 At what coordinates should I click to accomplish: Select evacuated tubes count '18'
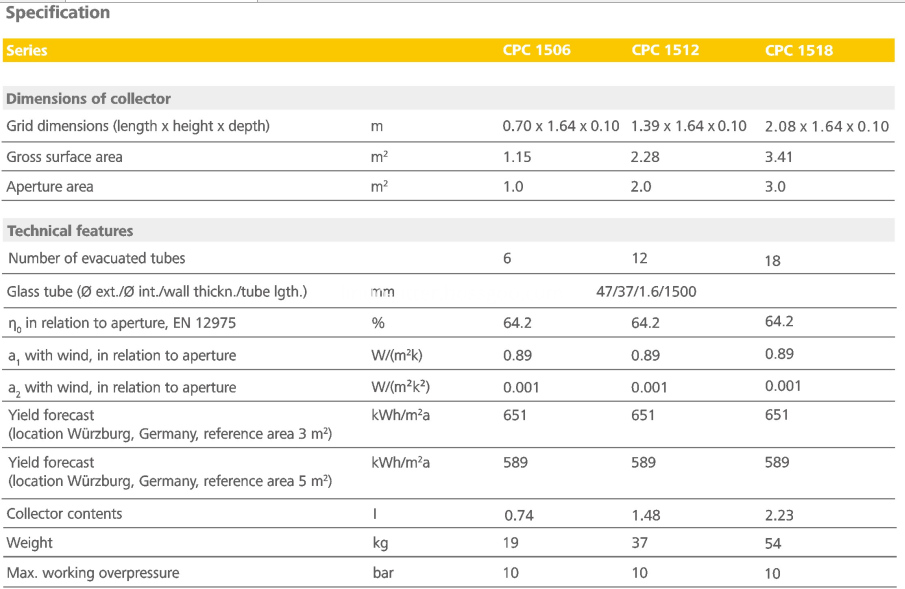(x=773, y=261)
